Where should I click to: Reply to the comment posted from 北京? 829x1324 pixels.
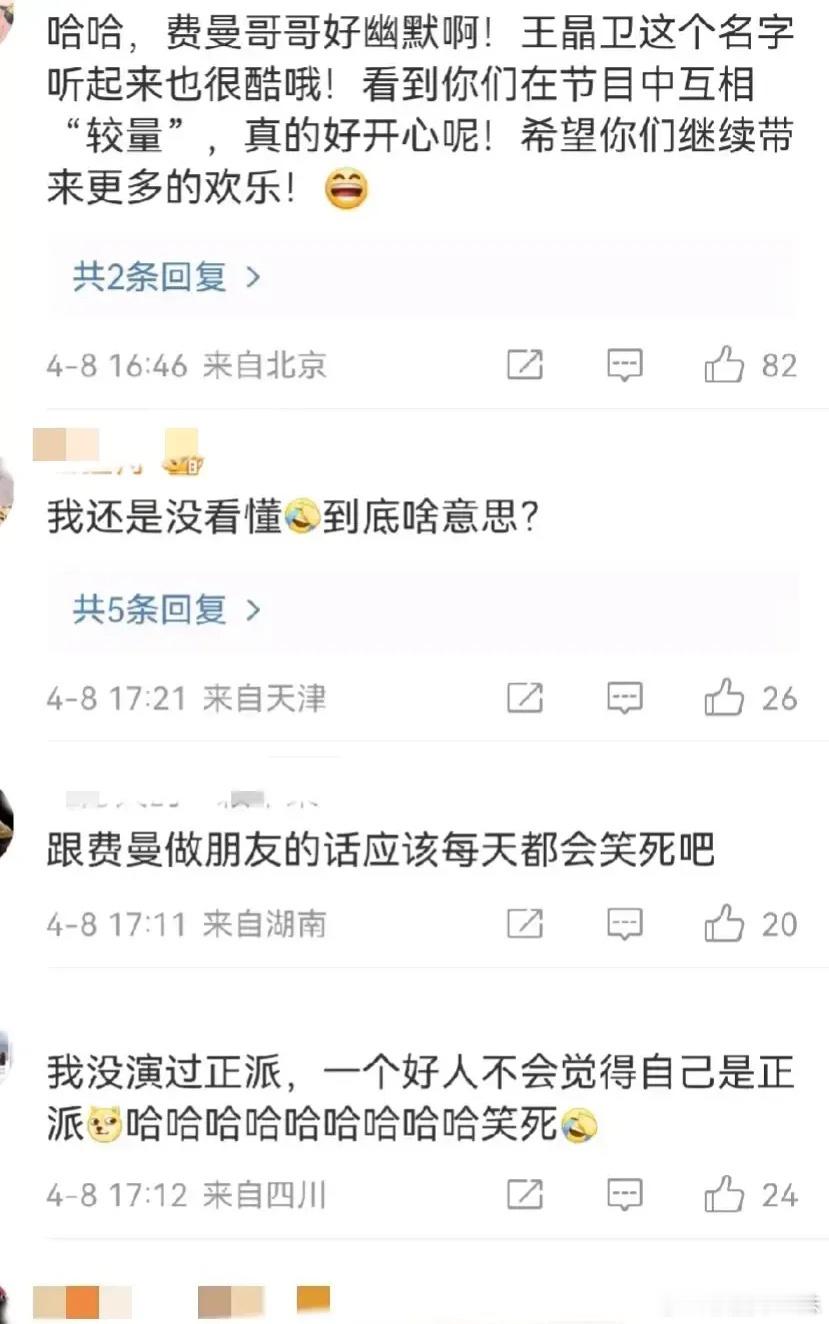625,365
